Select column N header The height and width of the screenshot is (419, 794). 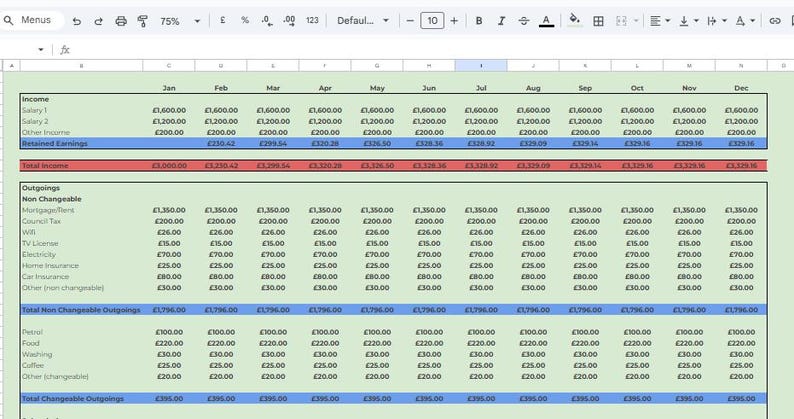pos(741,65)
